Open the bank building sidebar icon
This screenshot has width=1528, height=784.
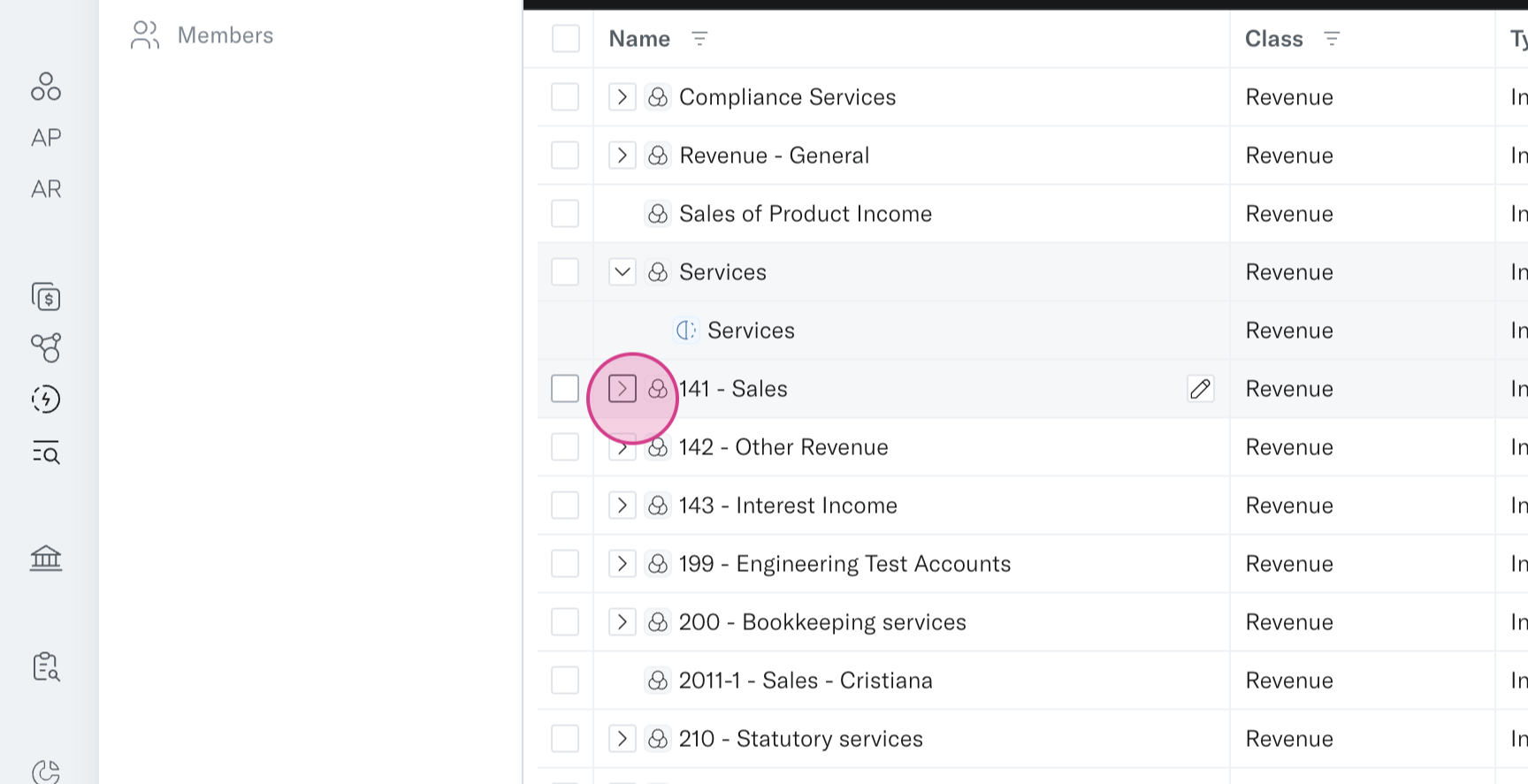pos(46,558)
